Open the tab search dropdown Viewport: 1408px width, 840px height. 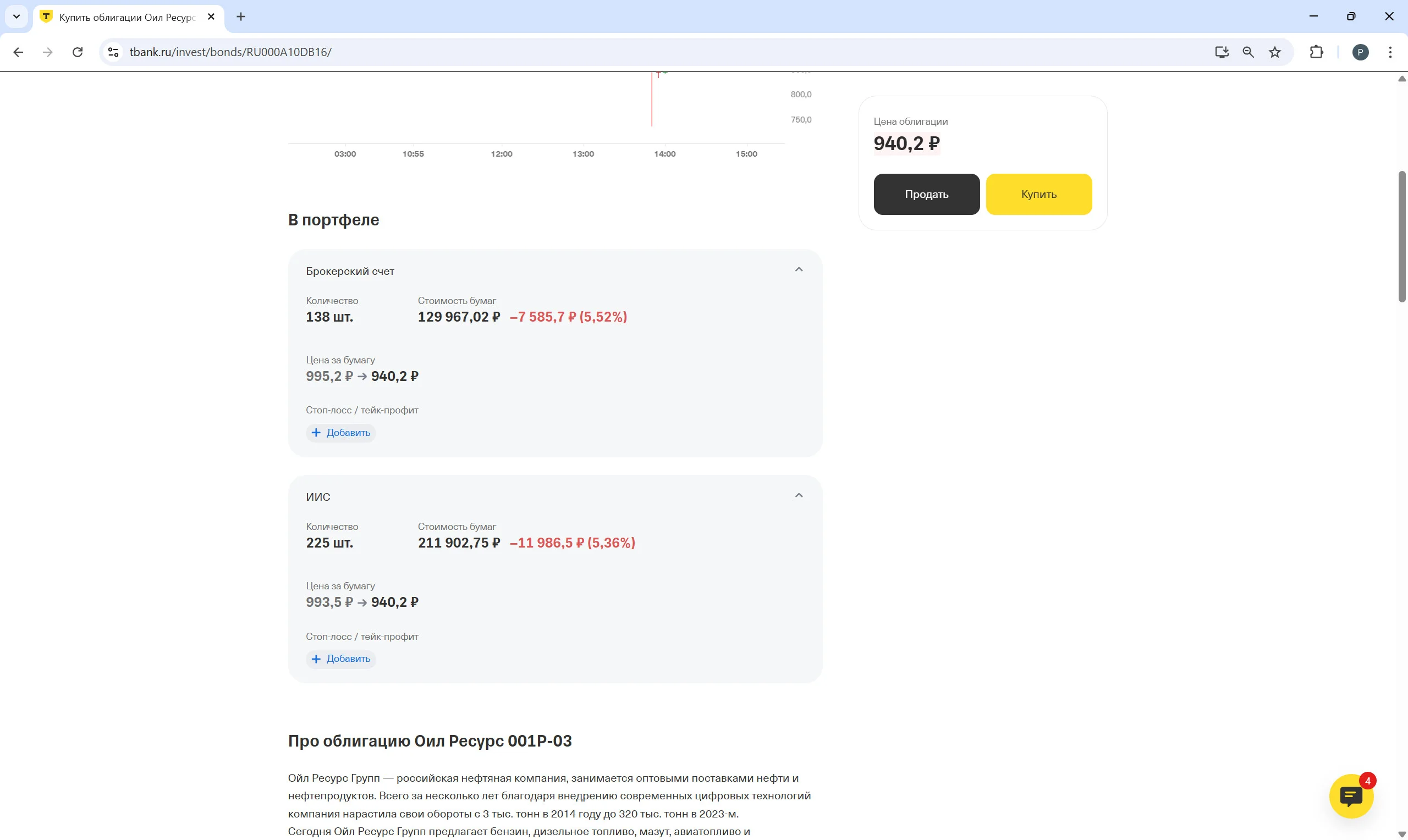tap(16, 16)
